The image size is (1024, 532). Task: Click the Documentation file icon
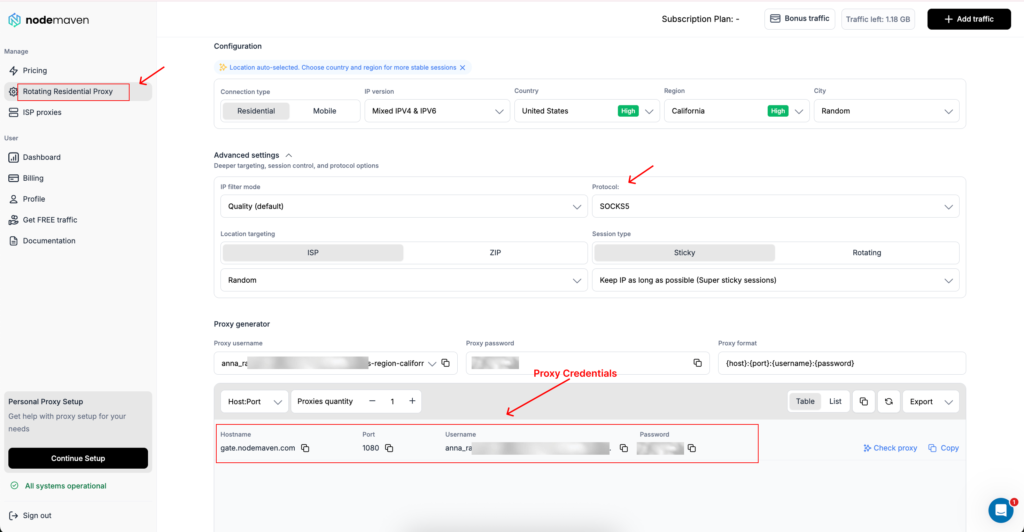click(13, 241)
